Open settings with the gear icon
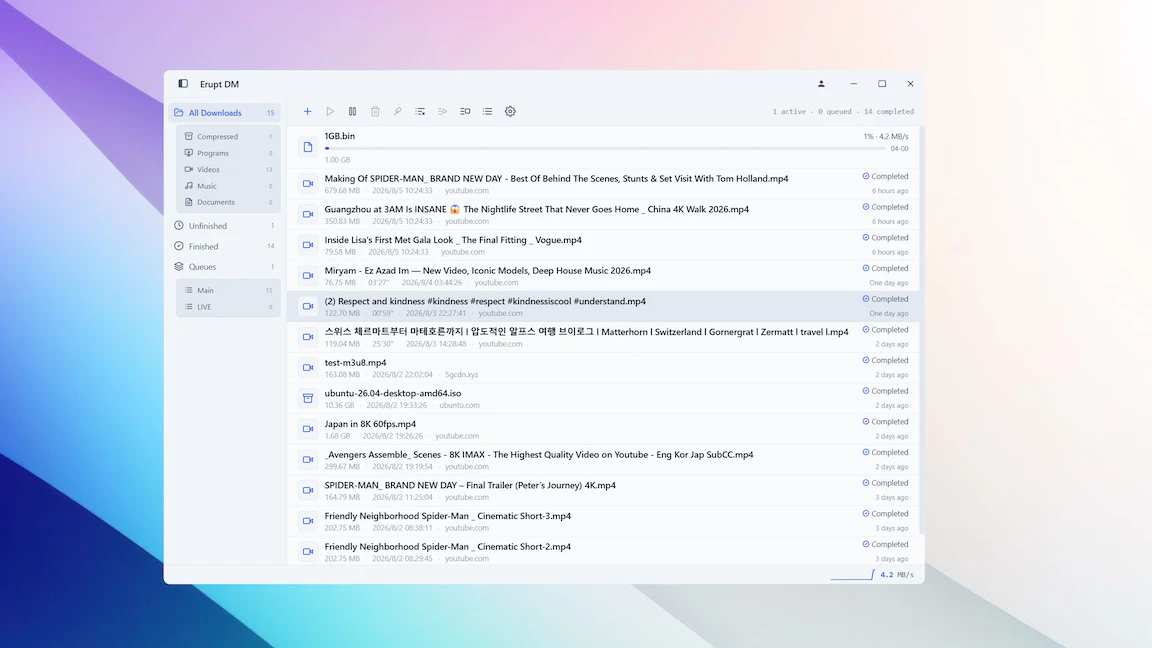This screenshot has width=1152, height=648. coord(510,112)
